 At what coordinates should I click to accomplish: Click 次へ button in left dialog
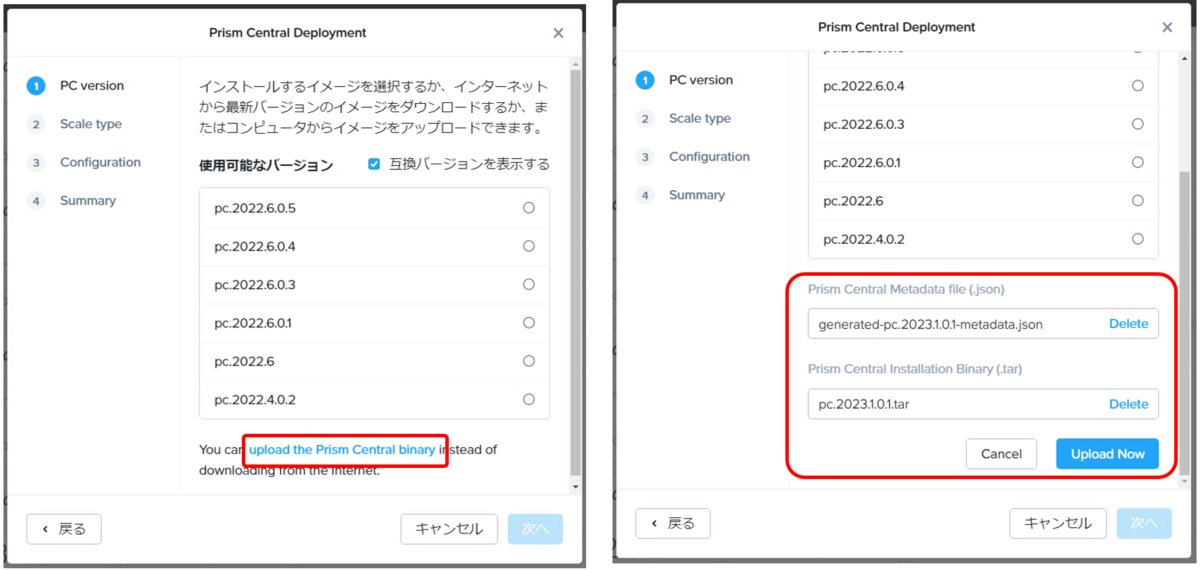pos(535,529)
